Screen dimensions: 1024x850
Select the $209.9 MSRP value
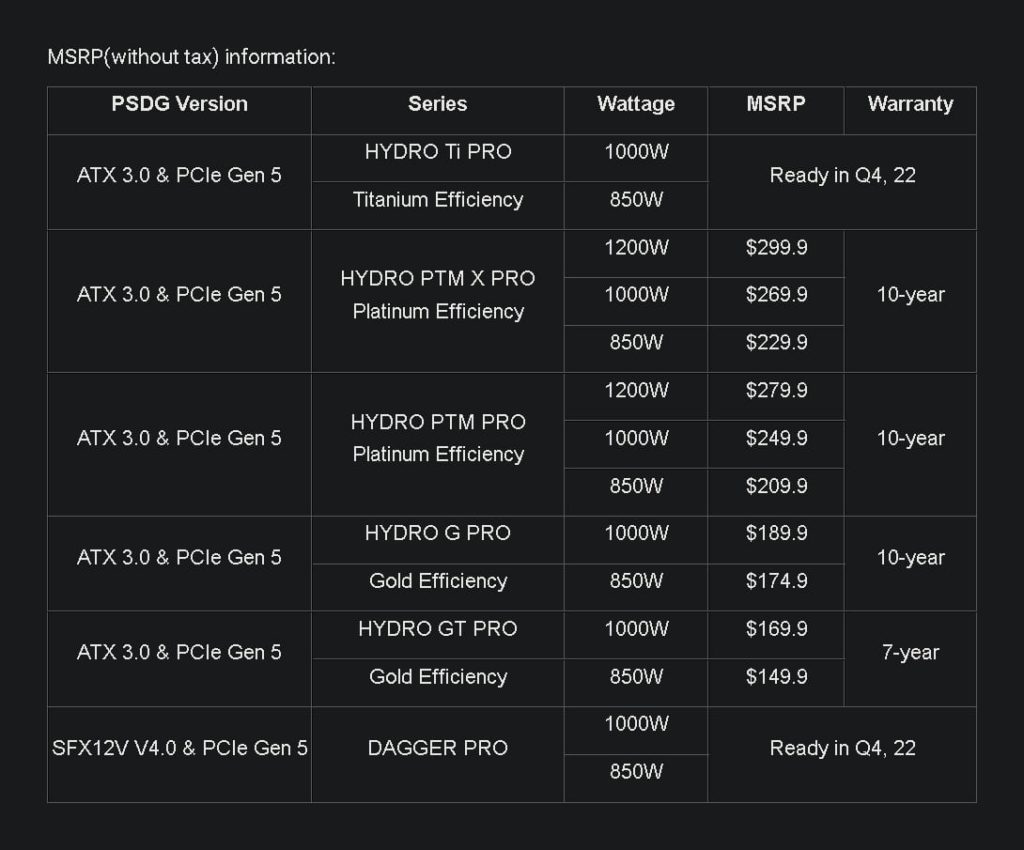pyautogui.click(x=776, y=486)
